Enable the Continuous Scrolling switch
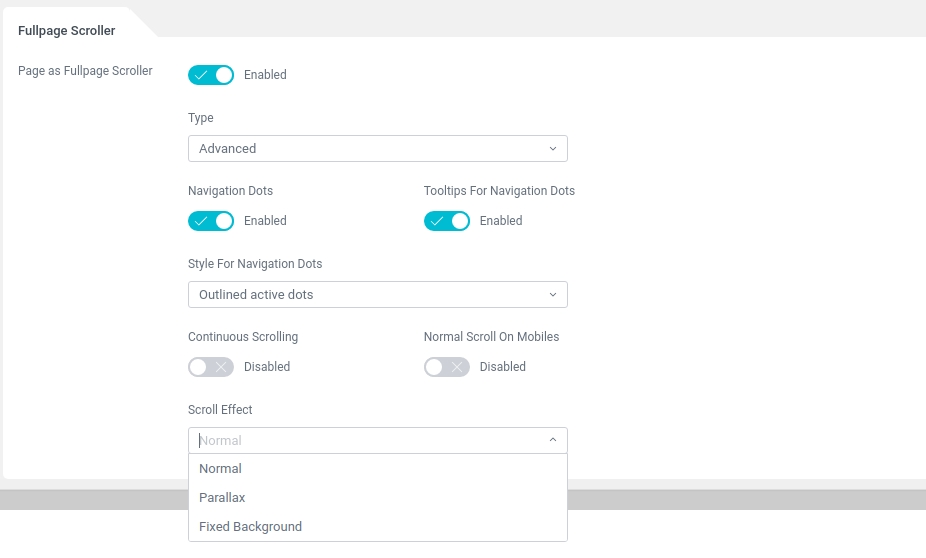This screenshot has width=926, height=558. click(211, 367)
